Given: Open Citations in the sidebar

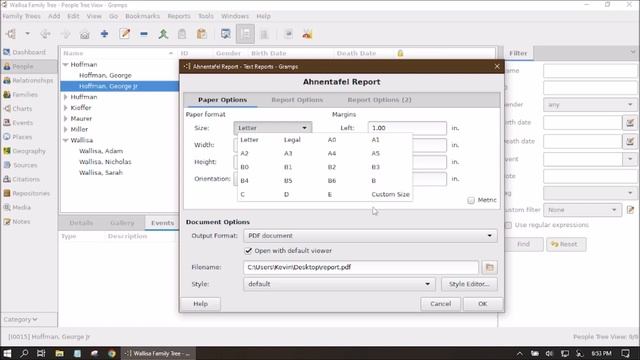Looking at the screenshot, I should (22, 179).
